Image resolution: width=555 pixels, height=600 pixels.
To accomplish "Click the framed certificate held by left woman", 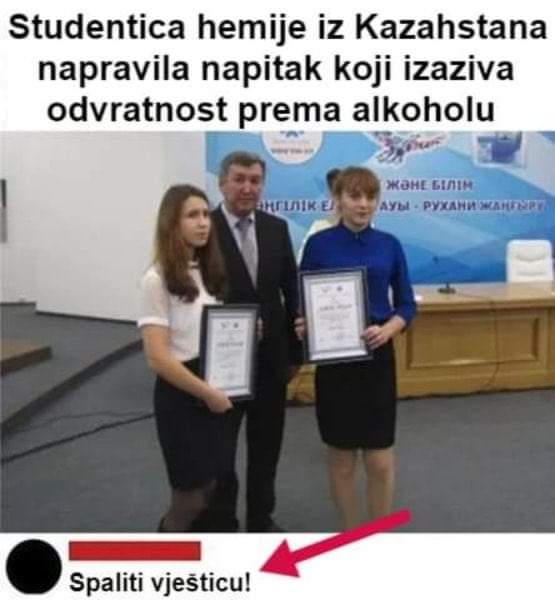I will [x=229, y=351].
